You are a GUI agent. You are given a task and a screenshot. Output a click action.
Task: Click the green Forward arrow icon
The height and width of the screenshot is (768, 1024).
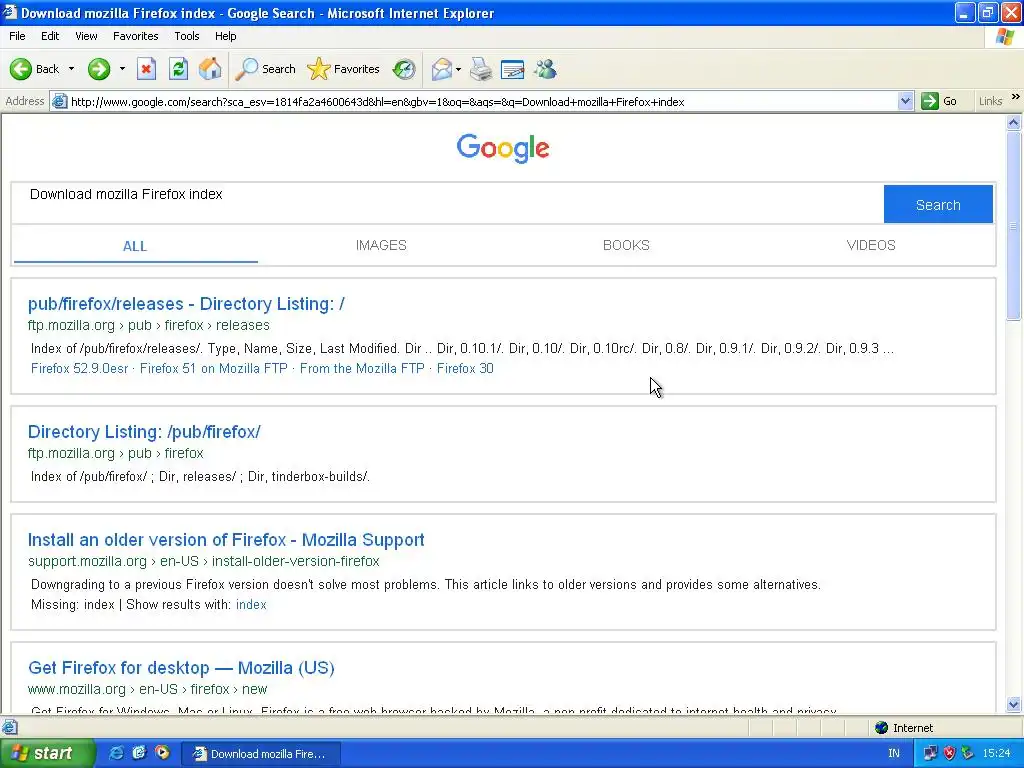click(x=99, y=69)
